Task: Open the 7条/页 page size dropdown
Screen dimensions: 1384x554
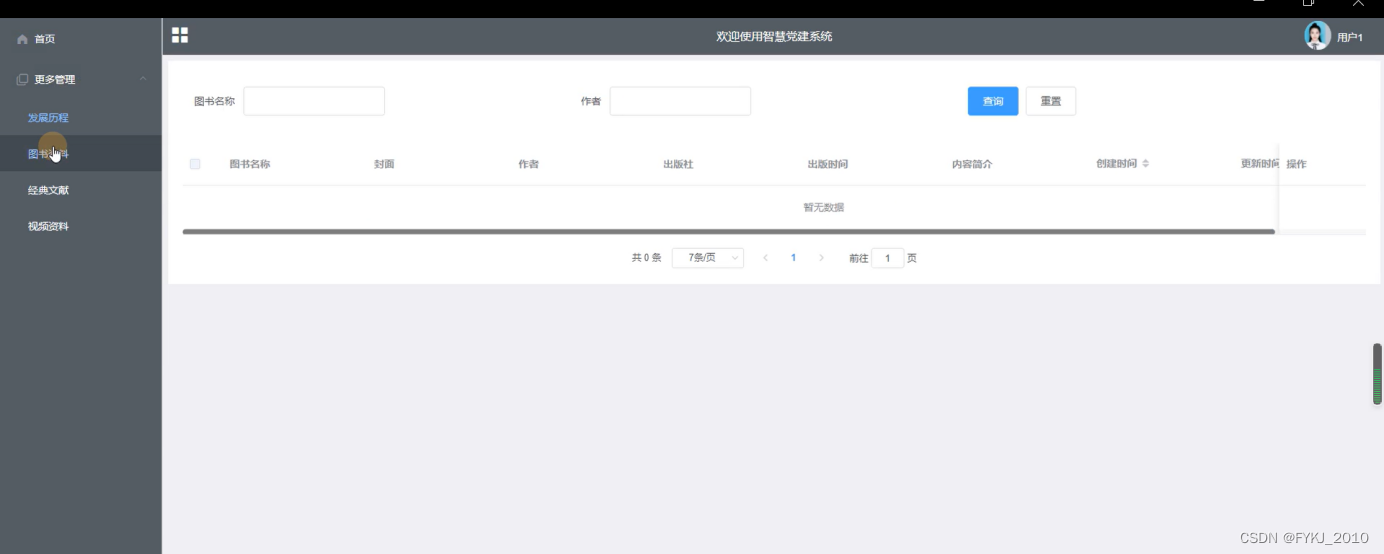Action: (707, 258)
